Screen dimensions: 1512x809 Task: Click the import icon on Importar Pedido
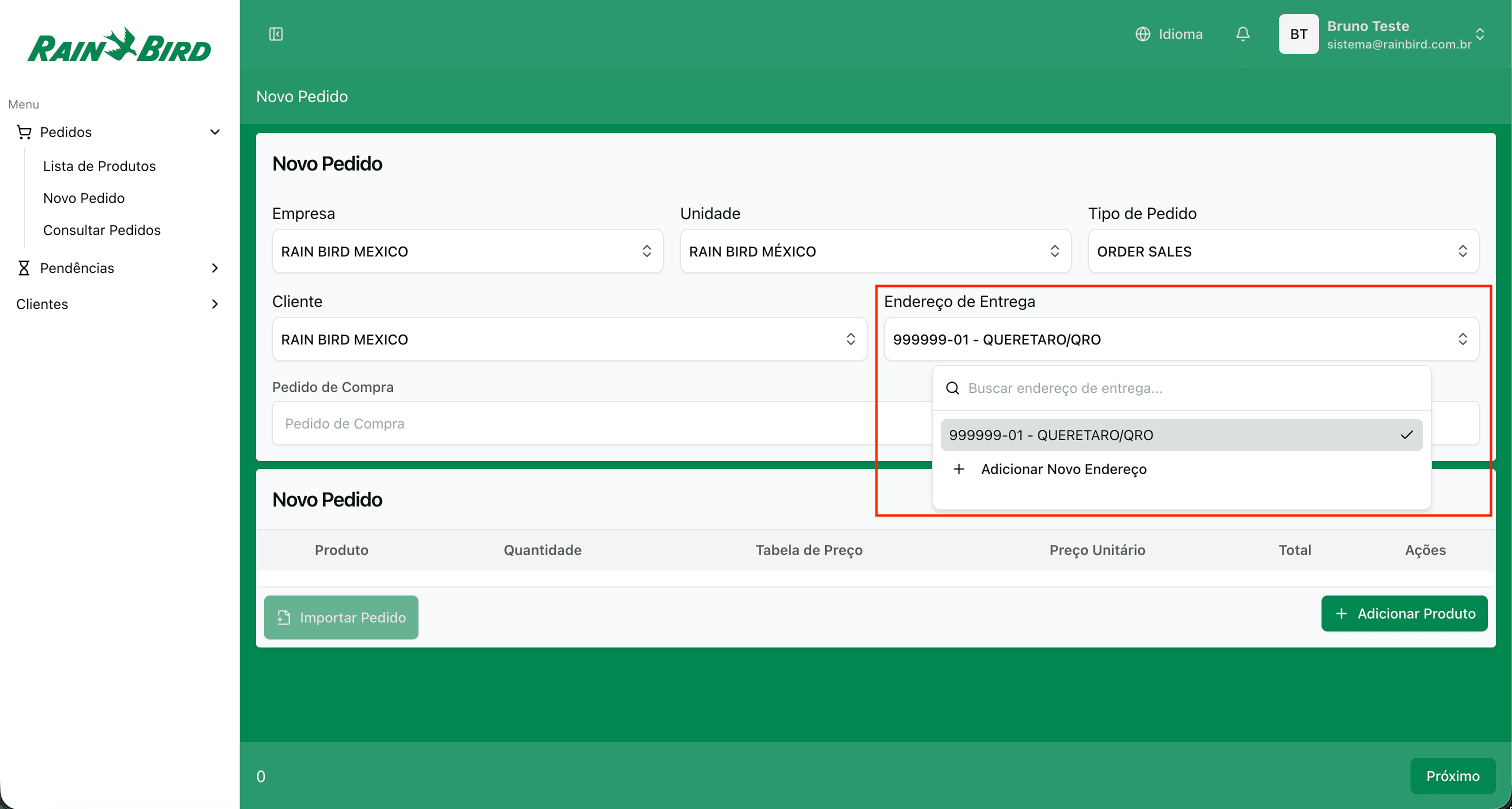tap(283, 617)
